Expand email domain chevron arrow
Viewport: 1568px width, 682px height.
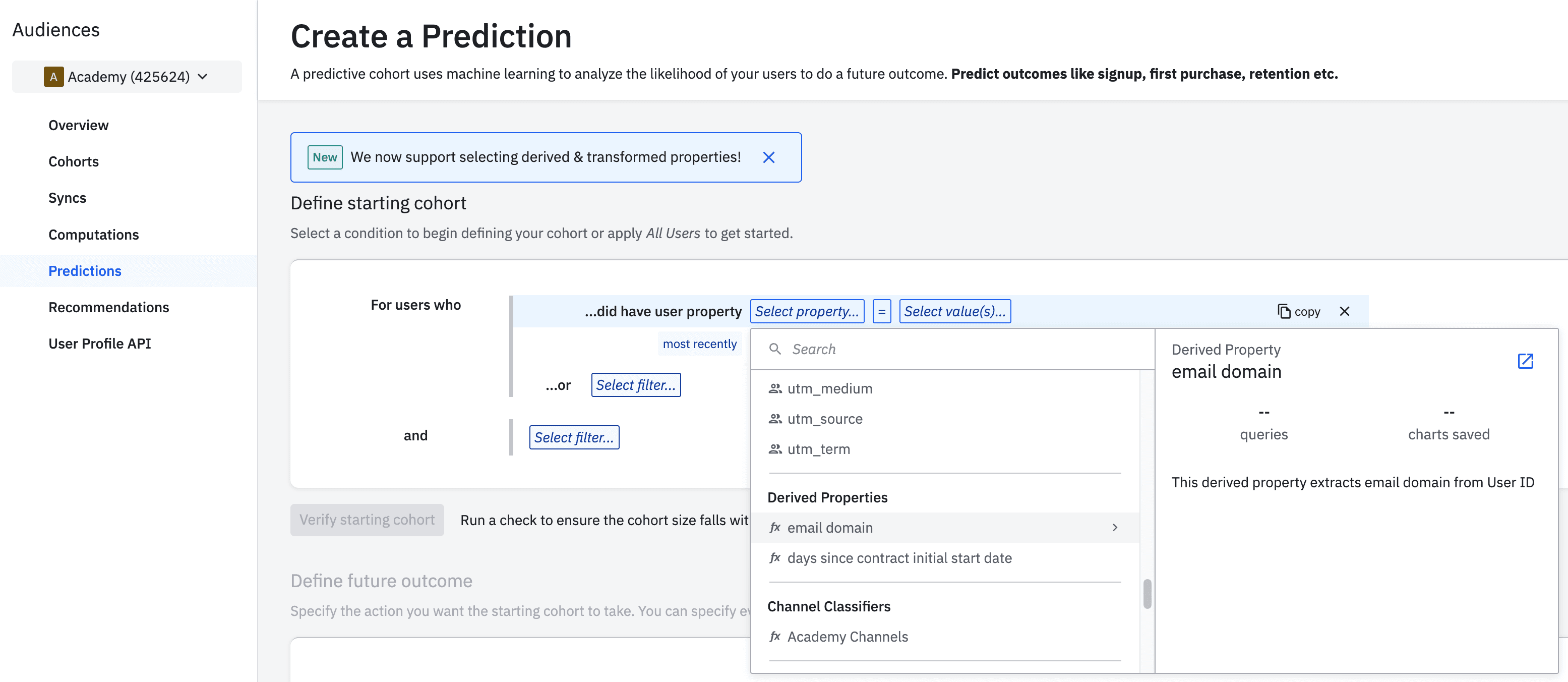1115,527
